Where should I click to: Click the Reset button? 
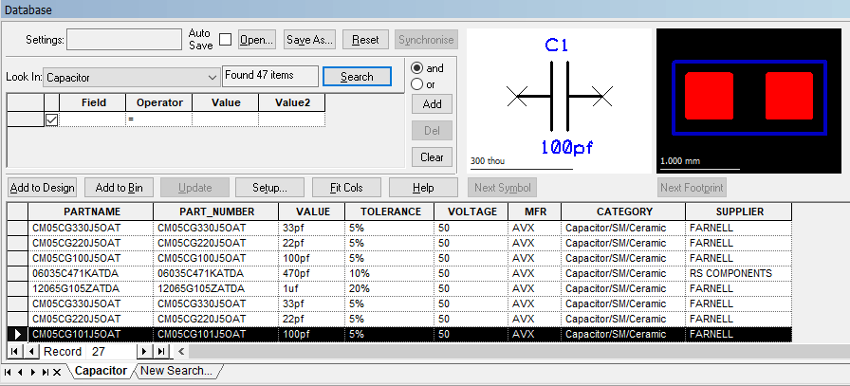(365, 40)
